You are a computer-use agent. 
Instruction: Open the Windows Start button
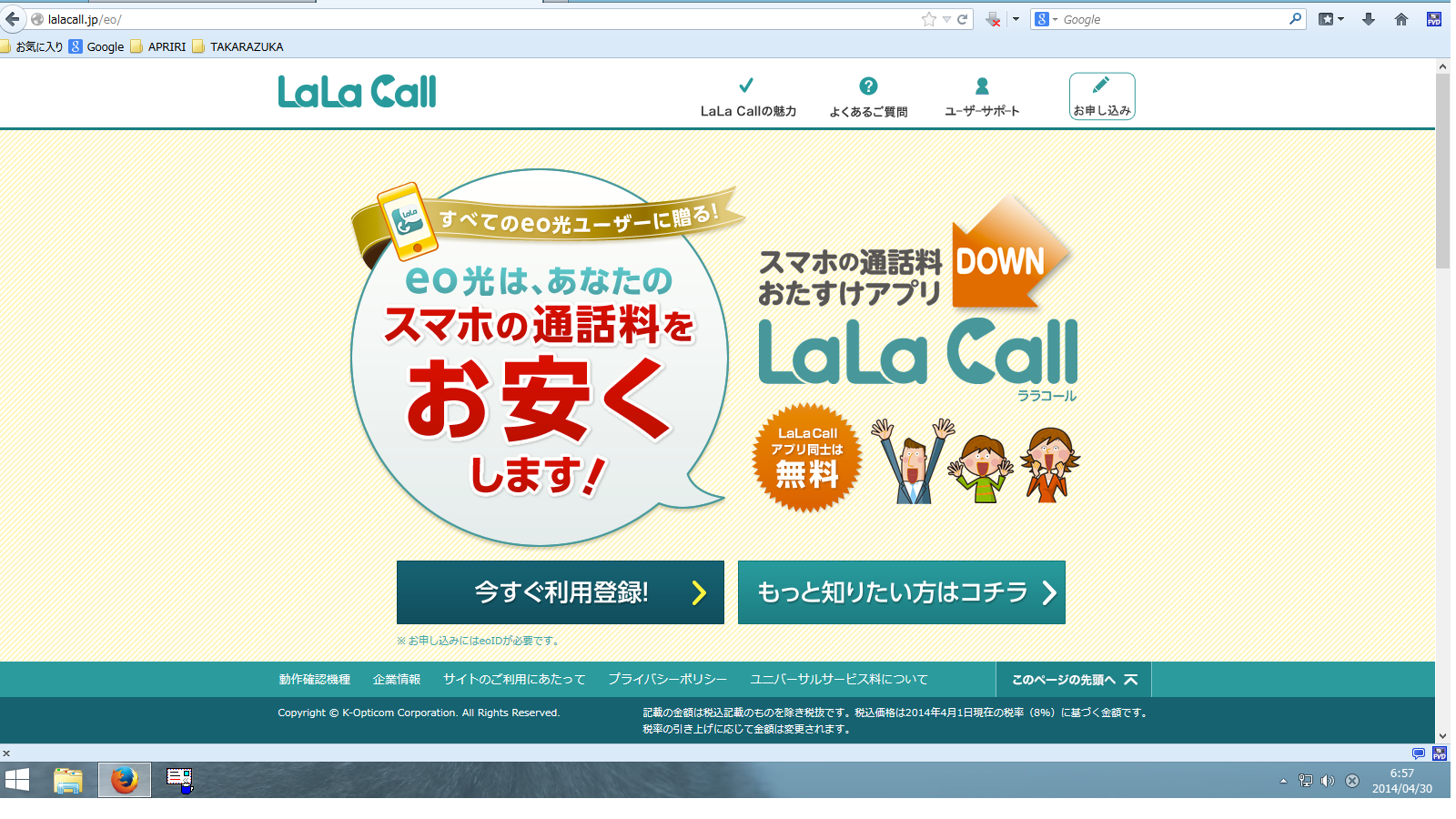pos(17,780)
